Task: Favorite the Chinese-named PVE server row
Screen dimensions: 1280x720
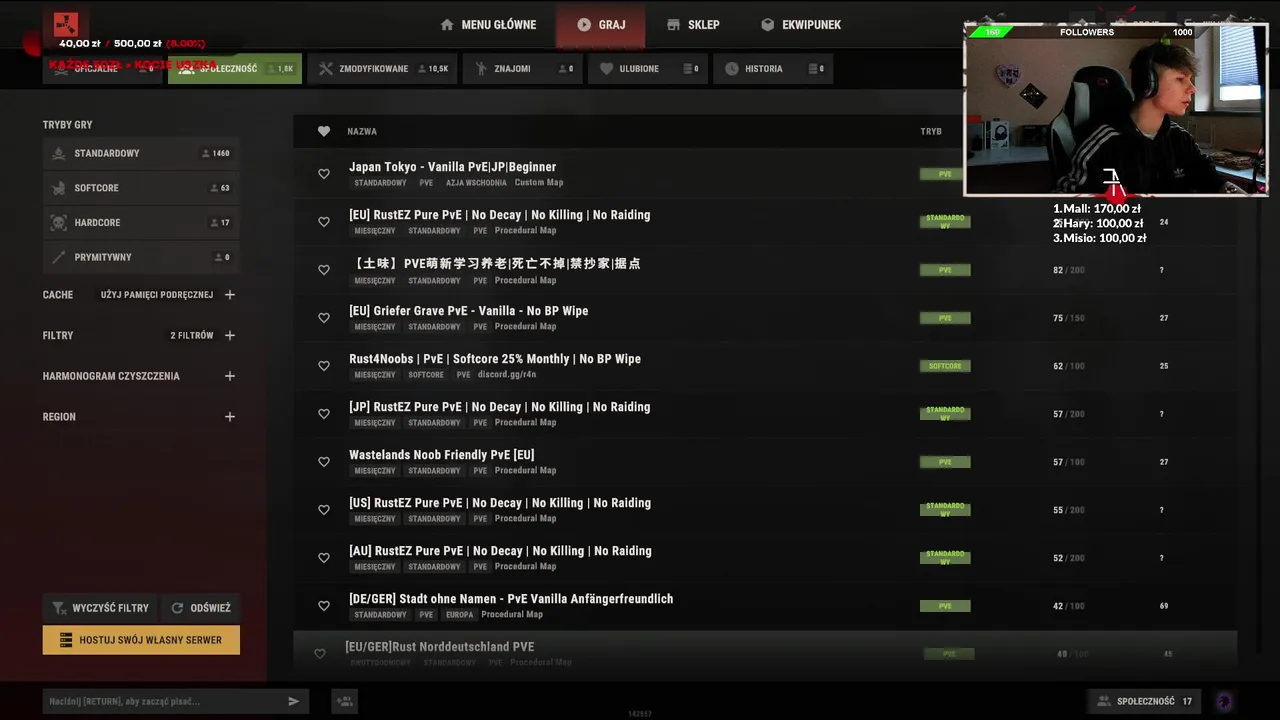Action: (x=324, y=270)
